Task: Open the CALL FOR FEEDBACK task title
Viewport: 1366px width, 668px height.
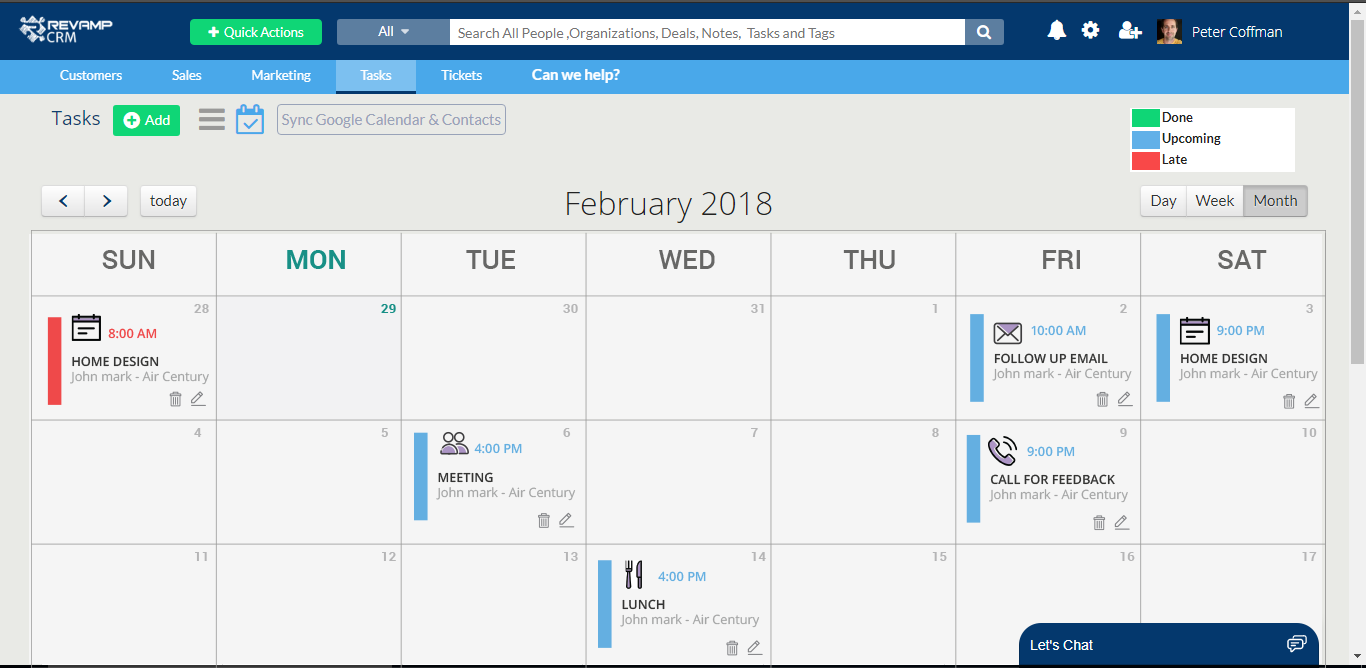Action: [1052, 479]
